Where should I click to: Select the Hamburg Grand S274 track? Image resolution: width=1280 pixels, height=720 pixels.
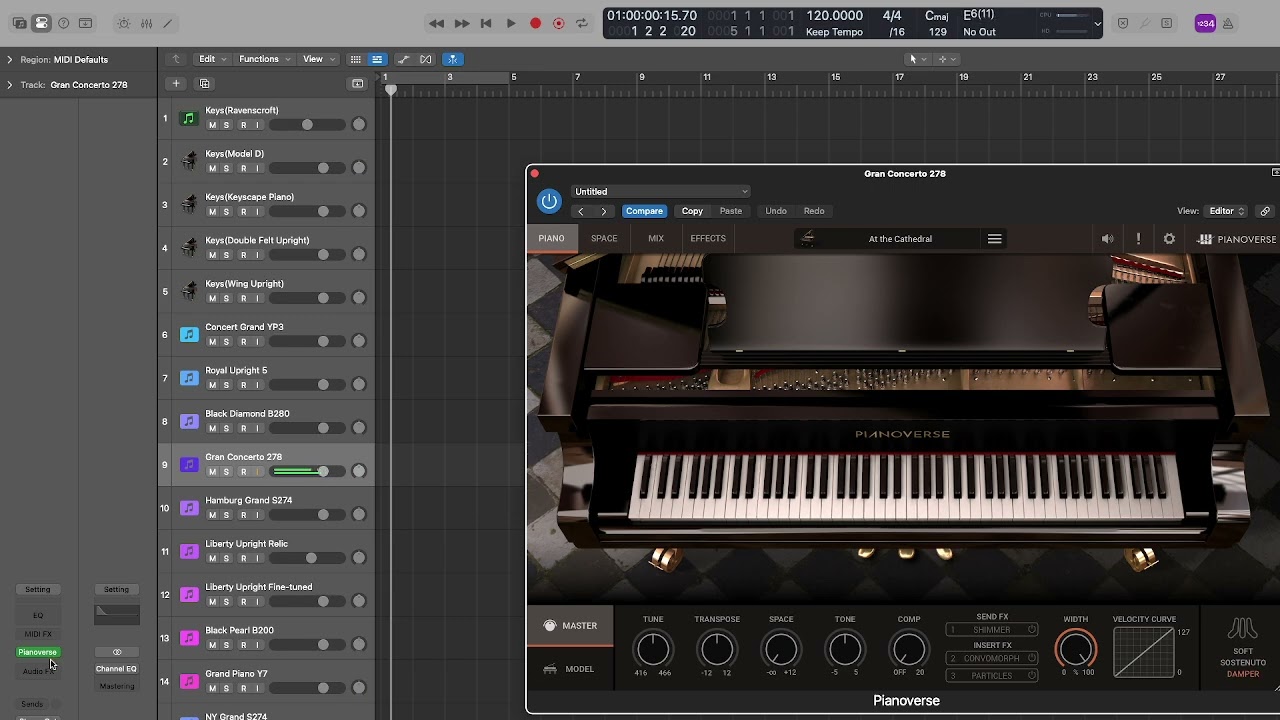[x=249, y=500]
